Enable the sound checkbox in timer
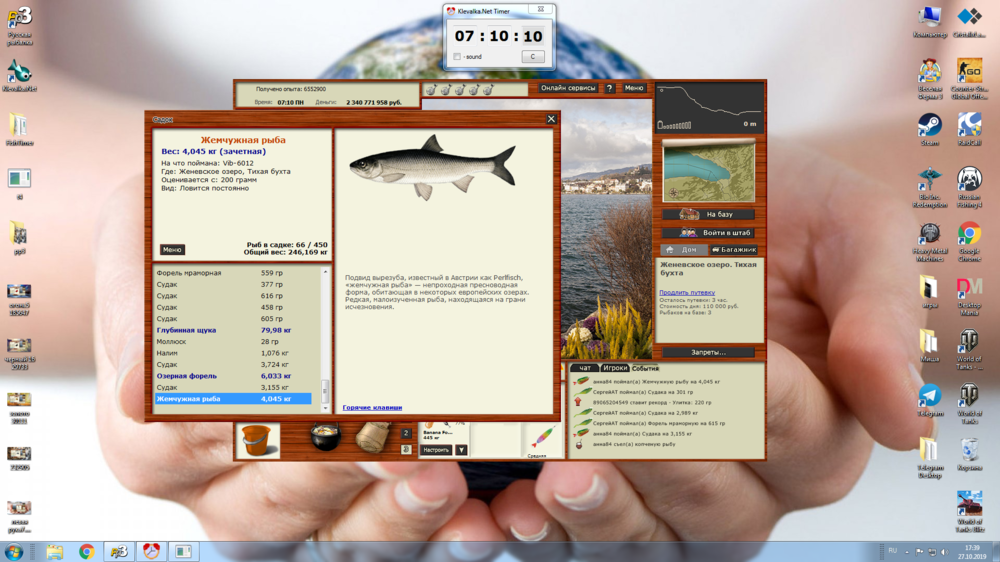This screenshot has width=1000, height=562. [457, 57]
